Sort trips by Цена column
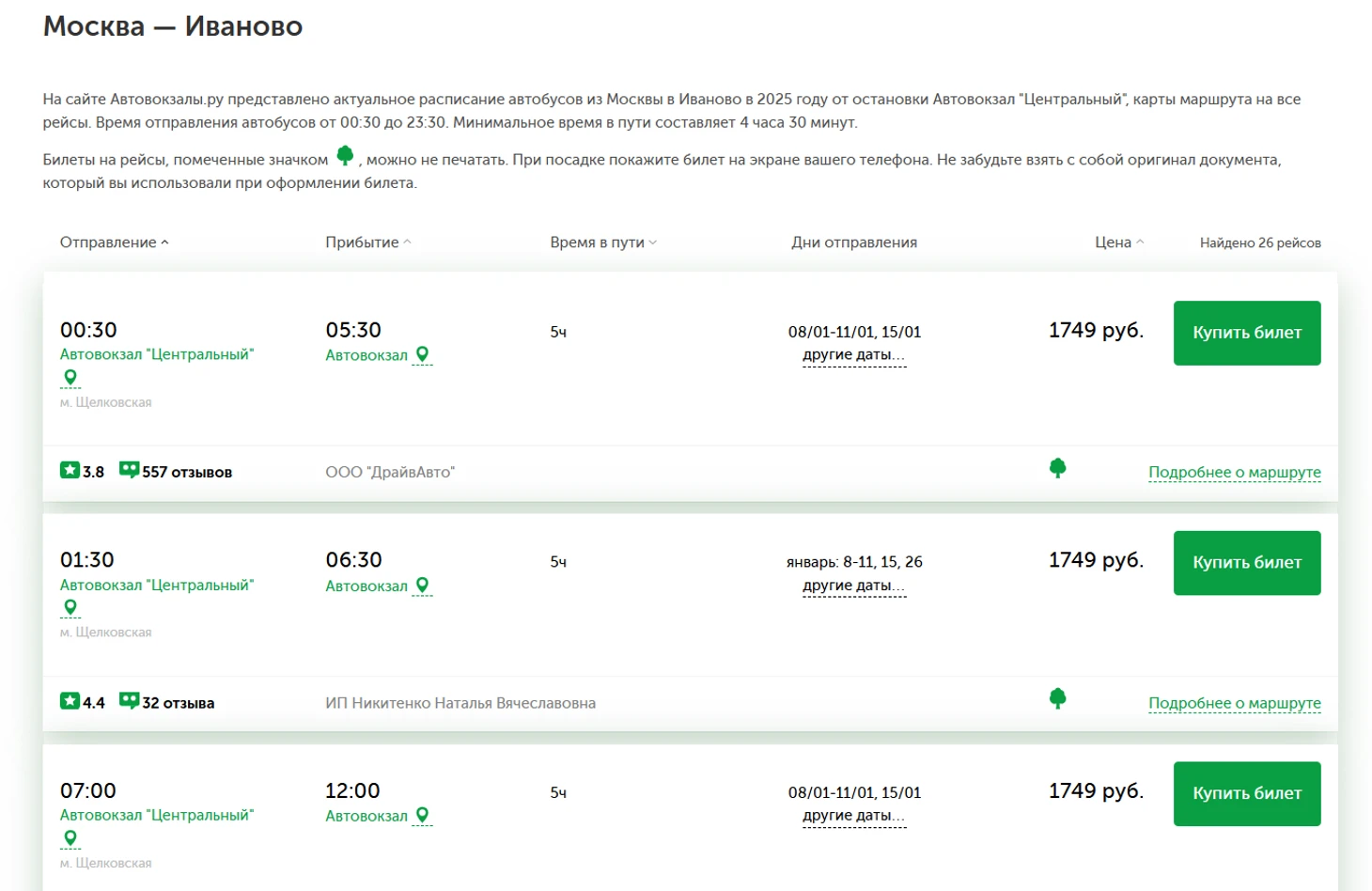This screenshot has width=1372, height=891. pos(1118,242)
